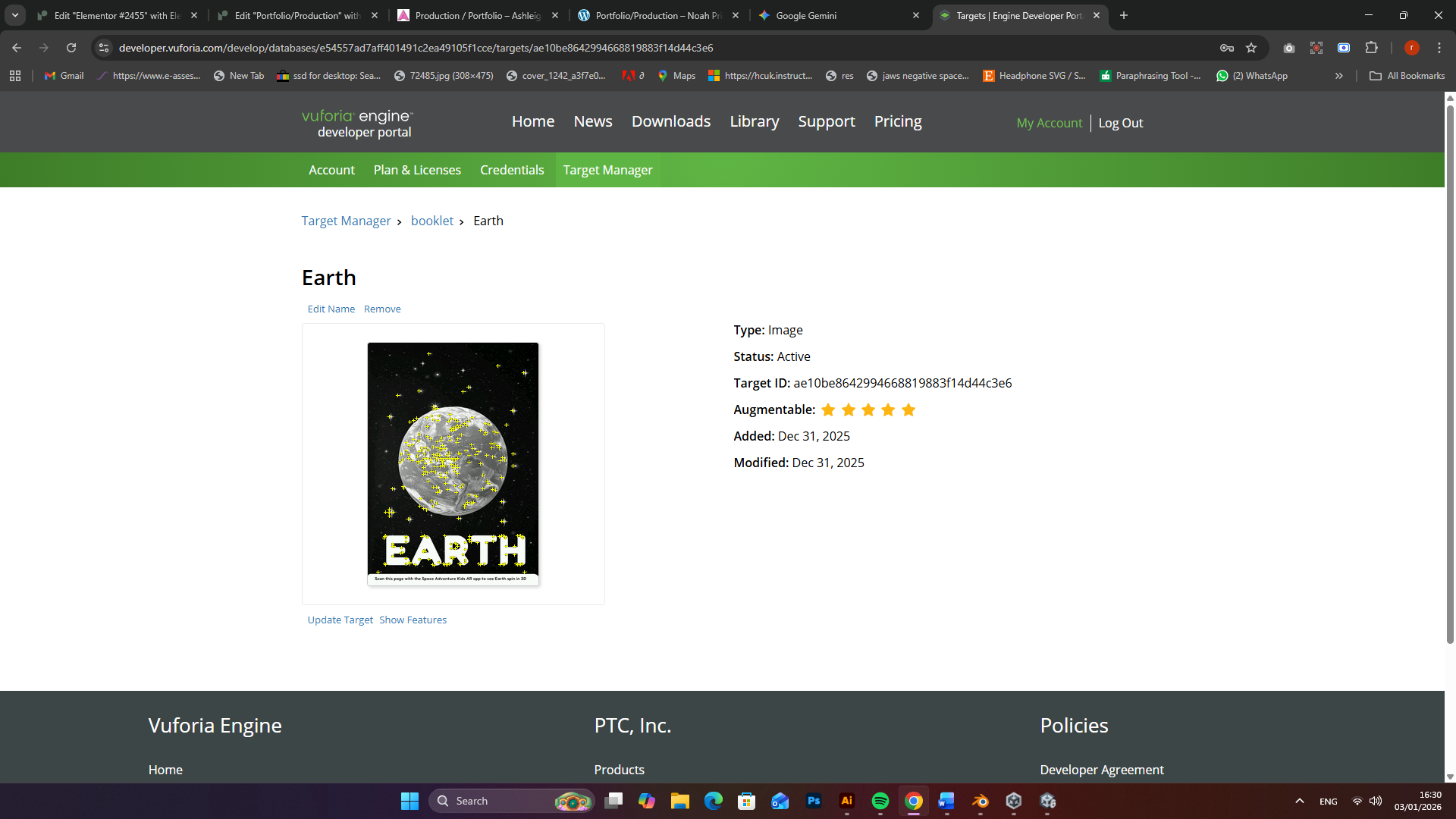Image resolution: width=1456 pixels, height=819 pixels.
Task: Expand the hidden bookmarks chevron
Action: click(x=1339, y=76)
